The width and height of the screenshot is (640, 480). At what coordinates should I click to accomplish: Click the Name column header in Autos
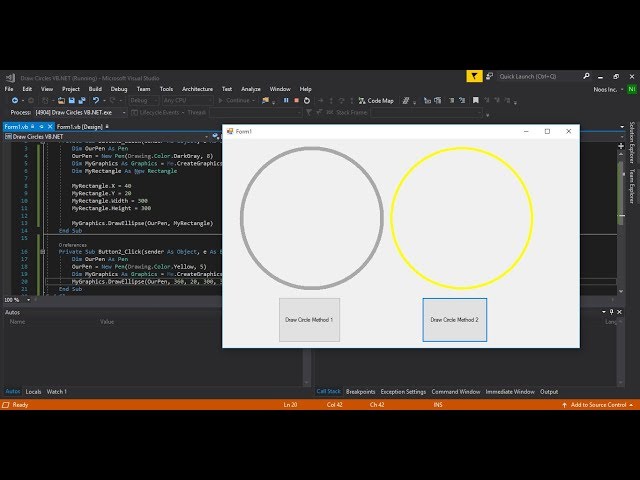tap(18, 322)
